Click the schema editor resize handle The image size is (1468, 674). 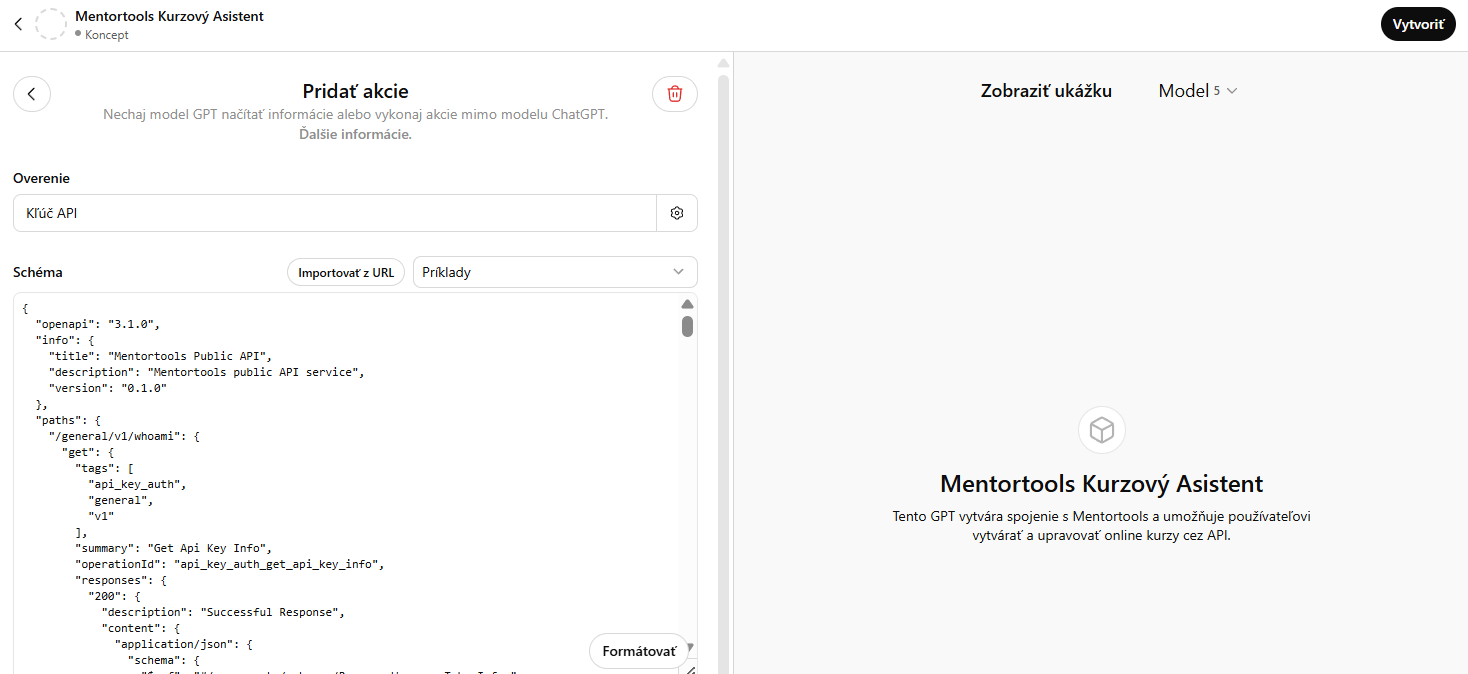[689, 669]
